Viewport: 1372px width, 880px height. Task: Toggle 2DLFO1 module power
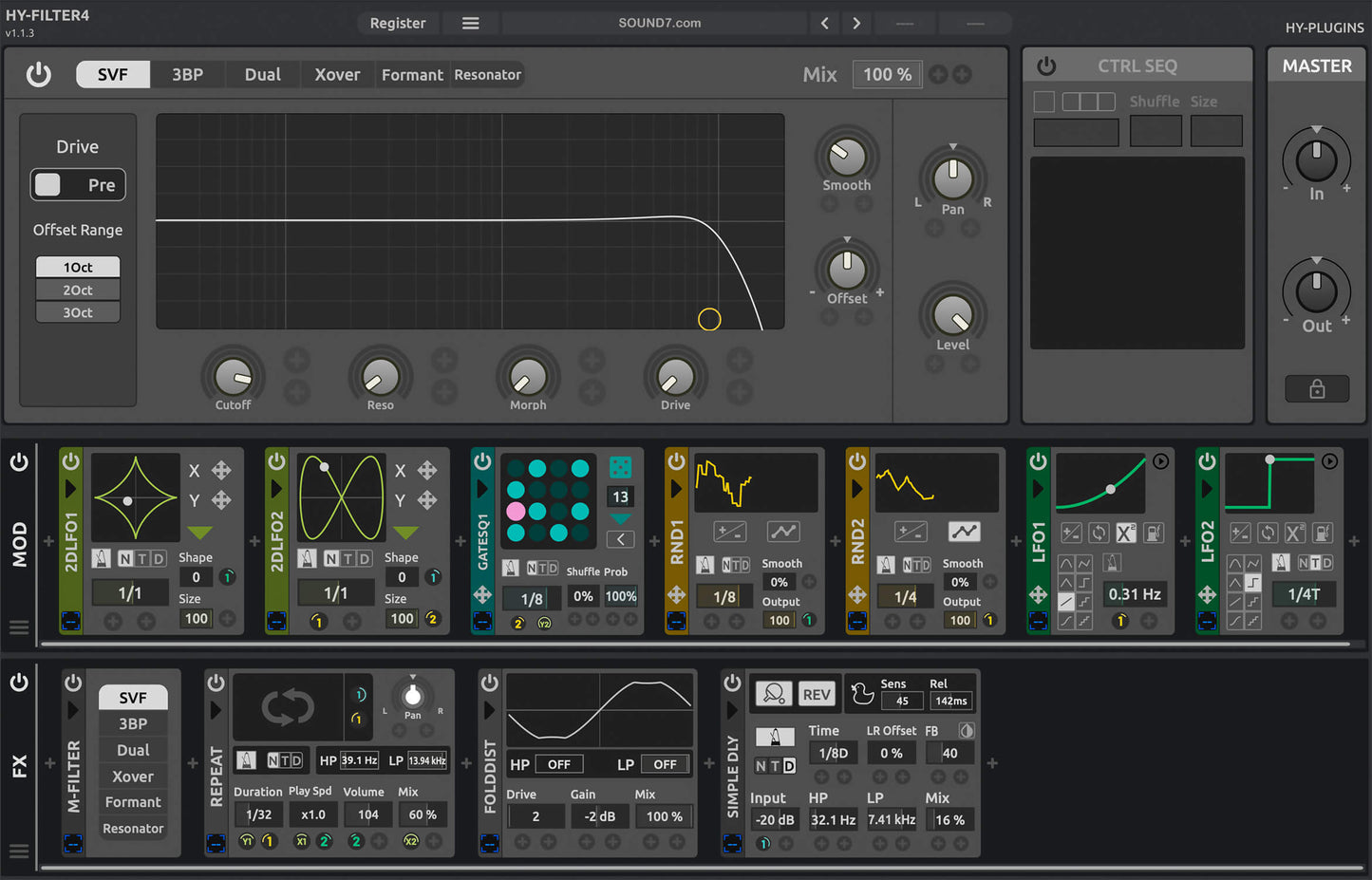pos(71,461)
